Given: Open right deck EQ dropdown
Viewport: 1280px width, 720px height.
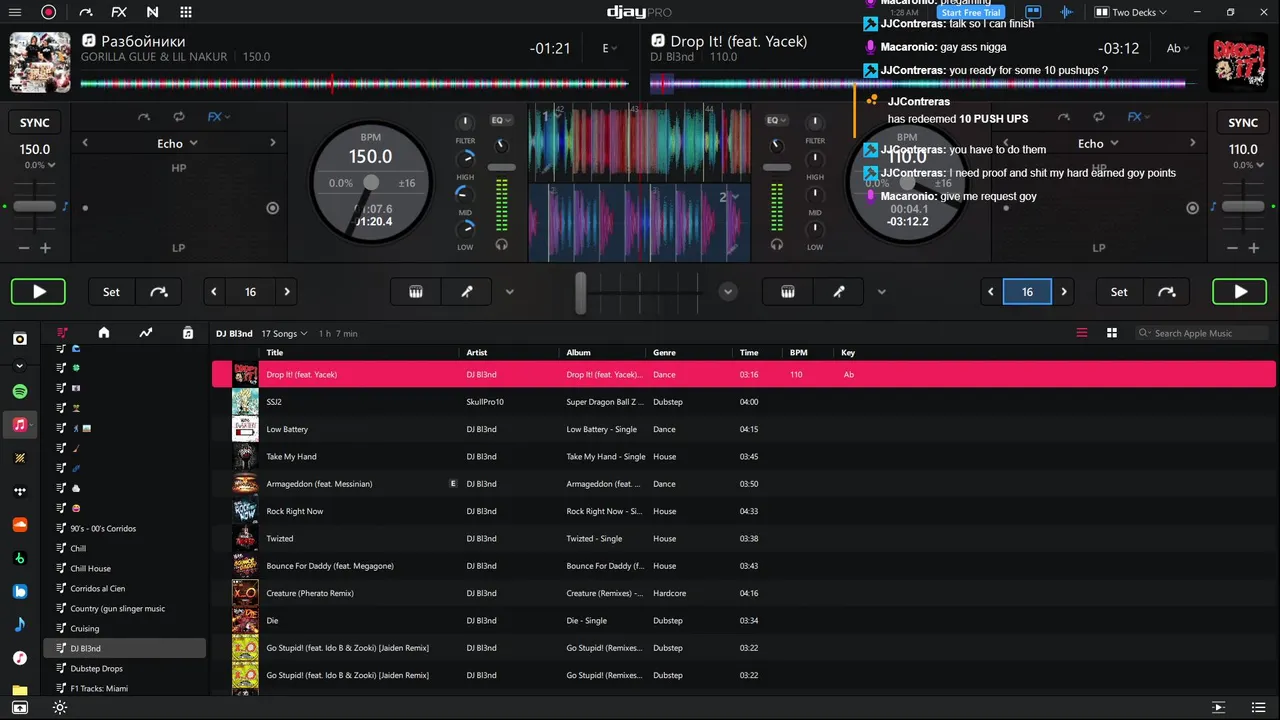Looking at the screenshot, I should [777, 120].
